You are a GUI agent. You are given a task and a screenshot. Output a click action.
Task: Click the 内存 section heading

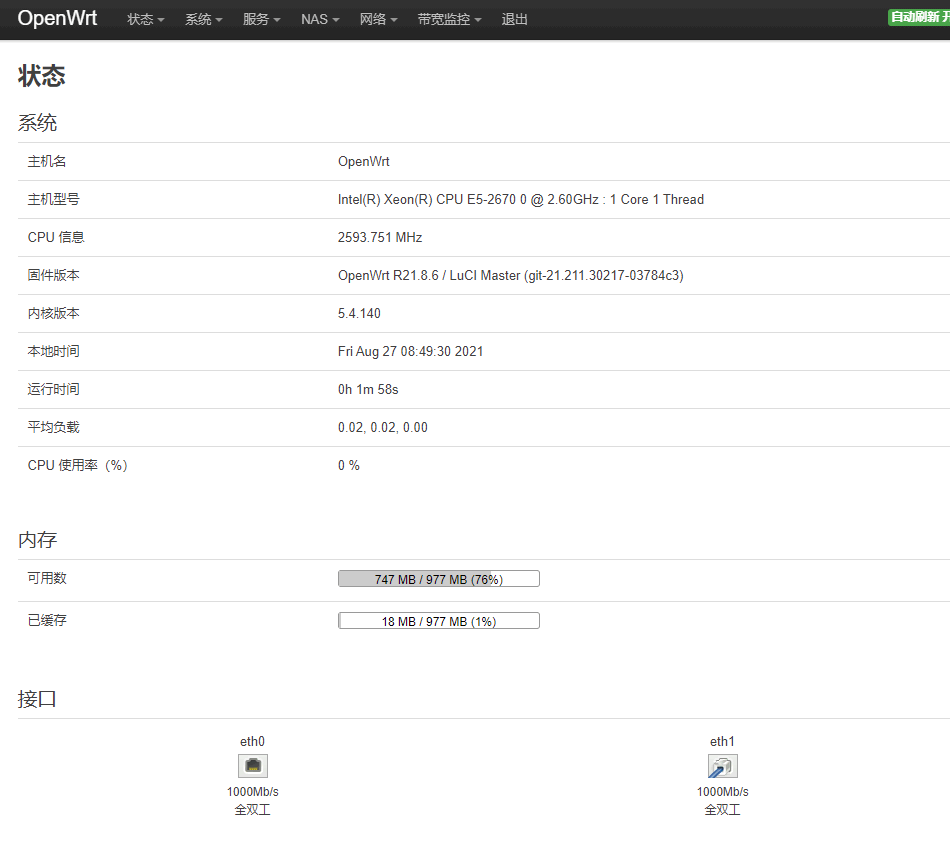point(38,540)
